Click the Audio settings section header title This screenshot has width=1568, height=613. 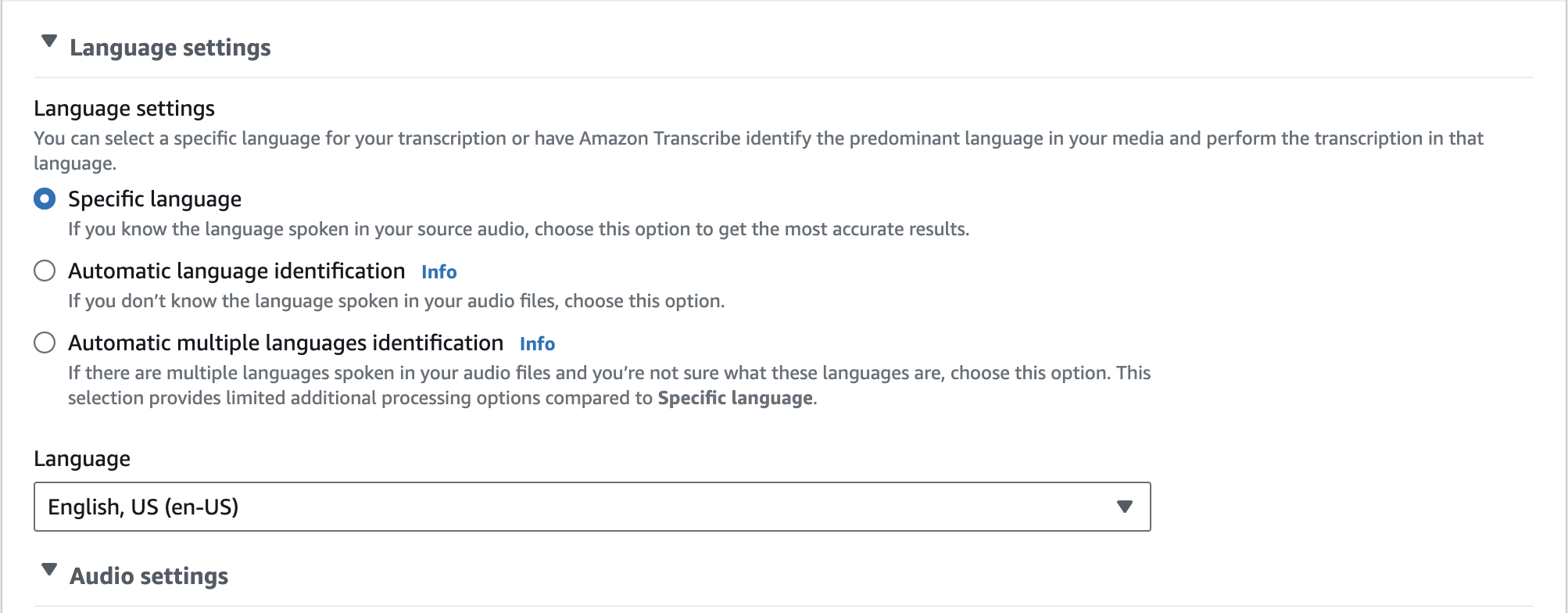coord(149,576)
